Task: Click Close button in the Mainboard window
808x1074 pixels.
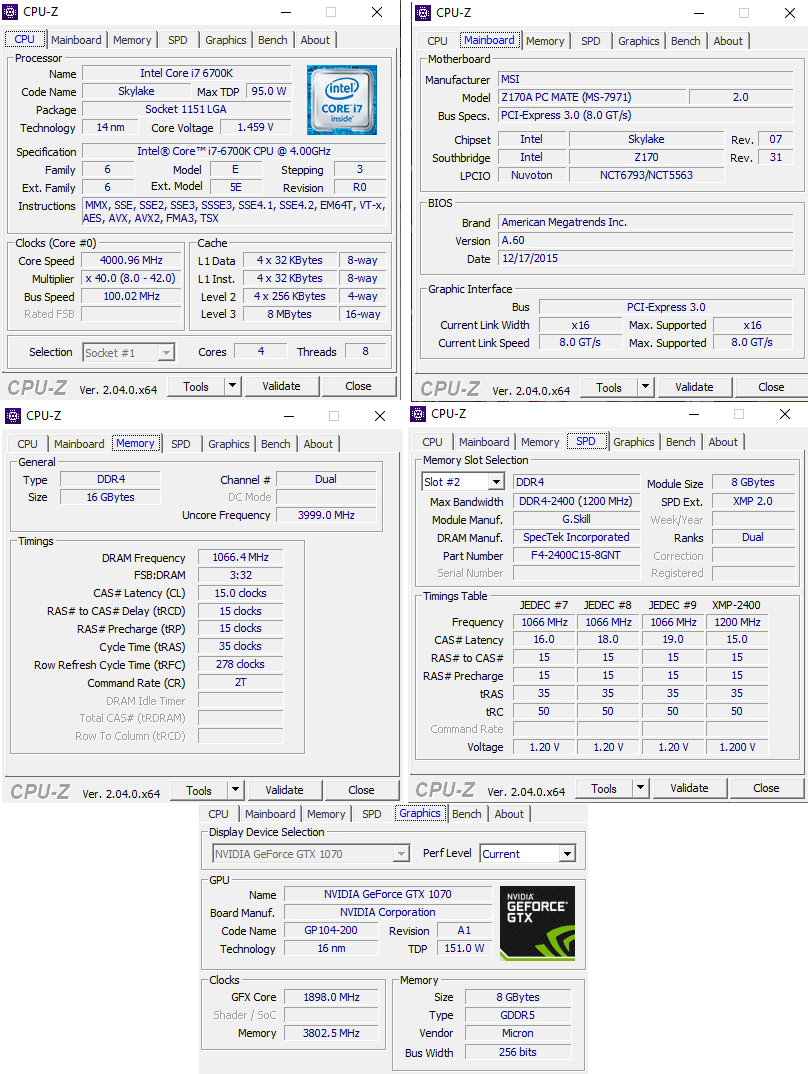Action: click(x=771, y=387)
